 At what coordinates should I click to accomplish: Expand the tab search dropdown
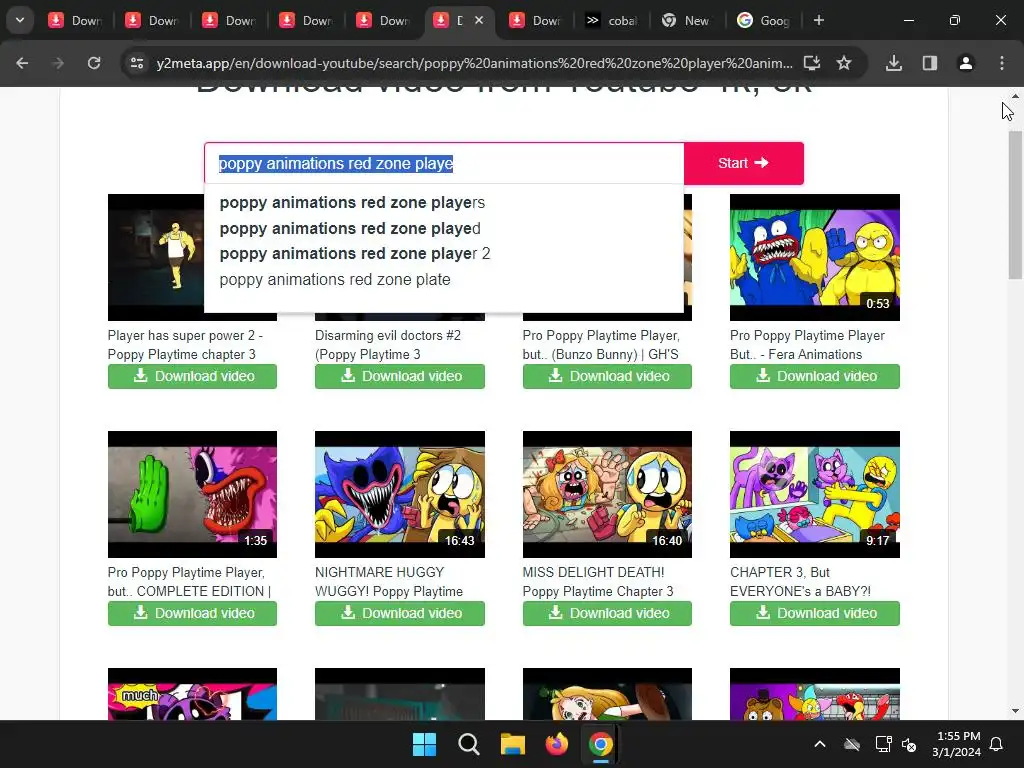click(20, 20)
